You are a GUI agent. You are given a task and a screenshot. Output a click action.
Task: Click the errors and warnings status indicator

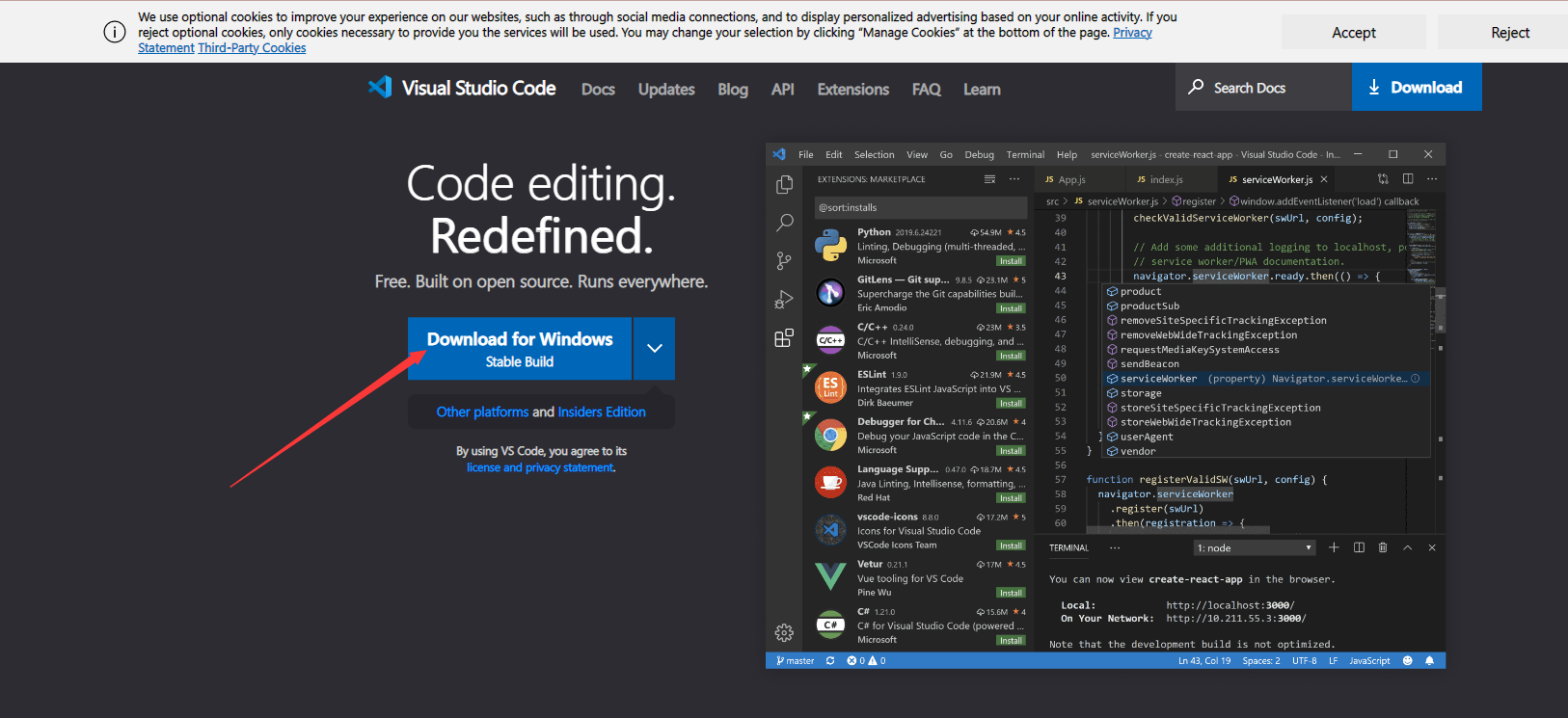[866, 661]
